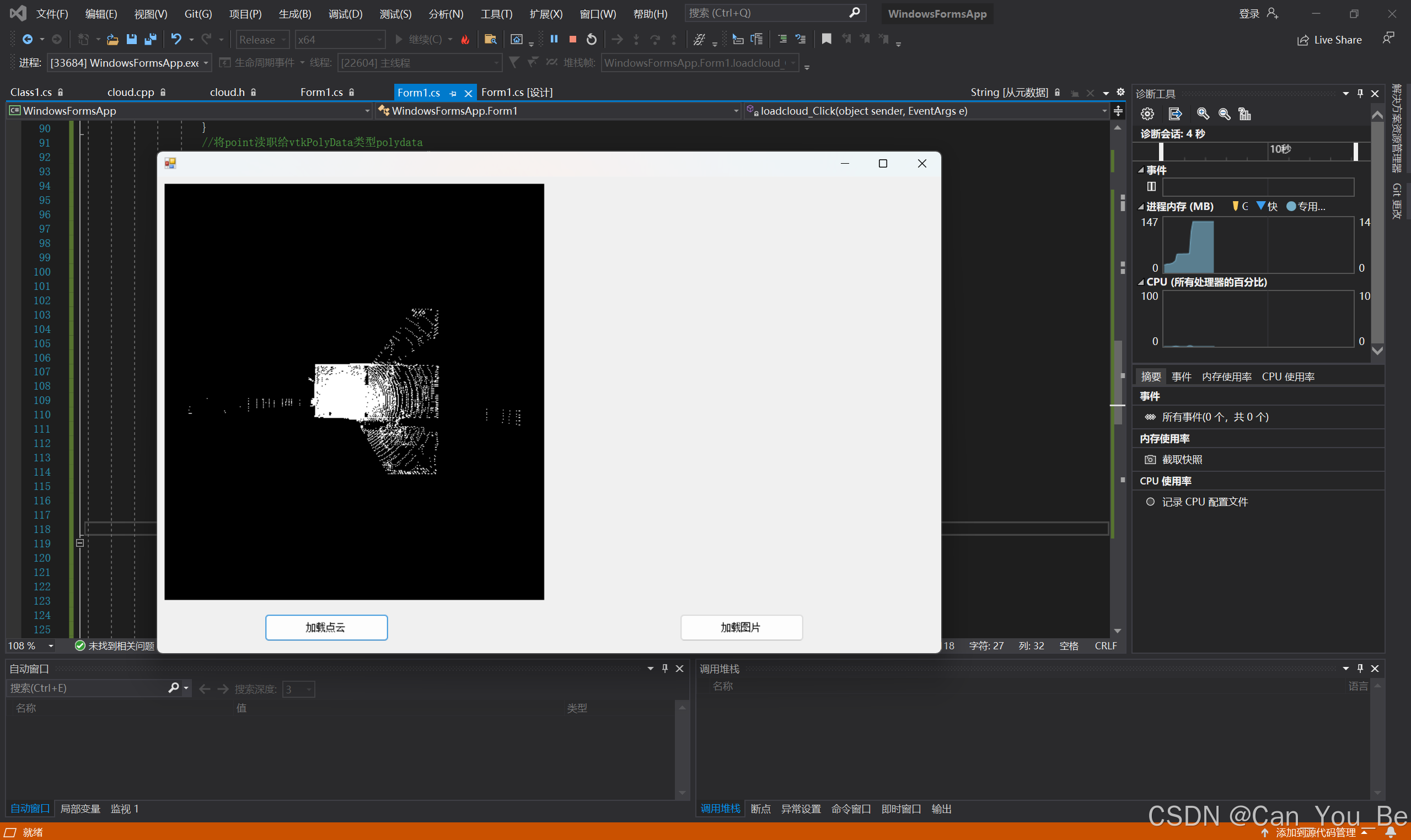Switch to the cloud.cpp editor tab
Screen dimensions: 1411x840
pyautogui.click(x=130, y=91)
